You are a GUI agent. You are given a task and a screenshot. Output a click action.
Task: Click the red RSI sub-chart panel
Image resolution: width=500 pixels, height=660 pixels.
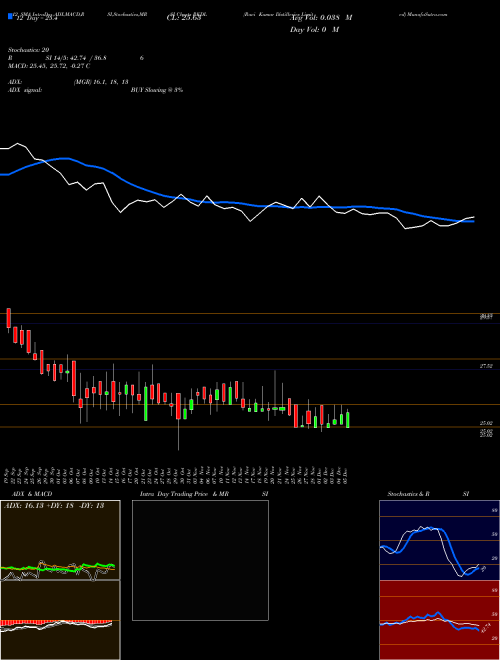439,620
